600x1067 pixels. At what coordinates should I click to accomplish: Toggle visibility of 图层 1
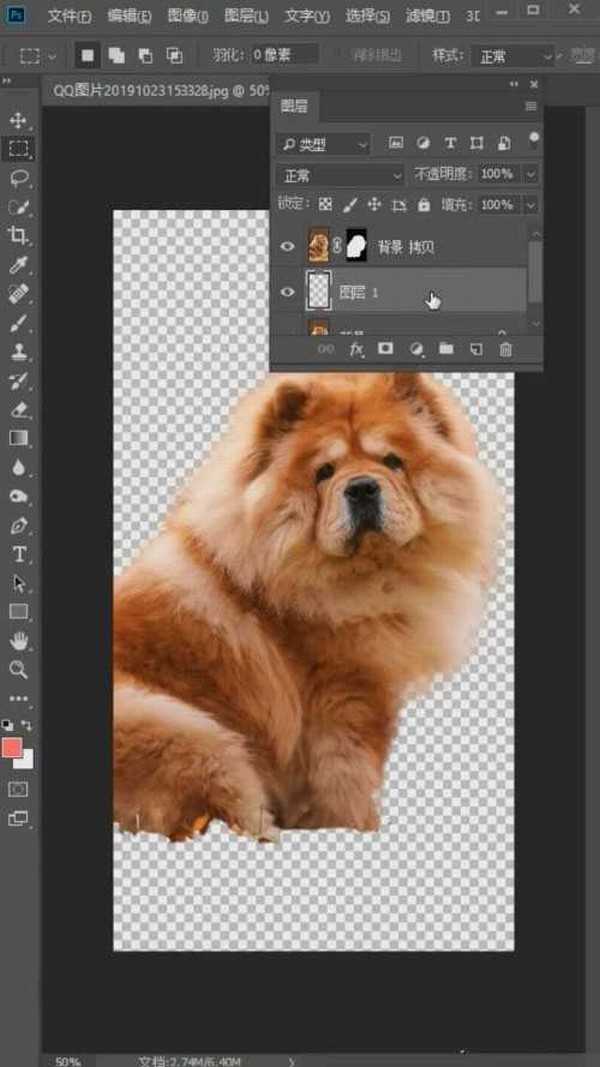click(288, 292)
